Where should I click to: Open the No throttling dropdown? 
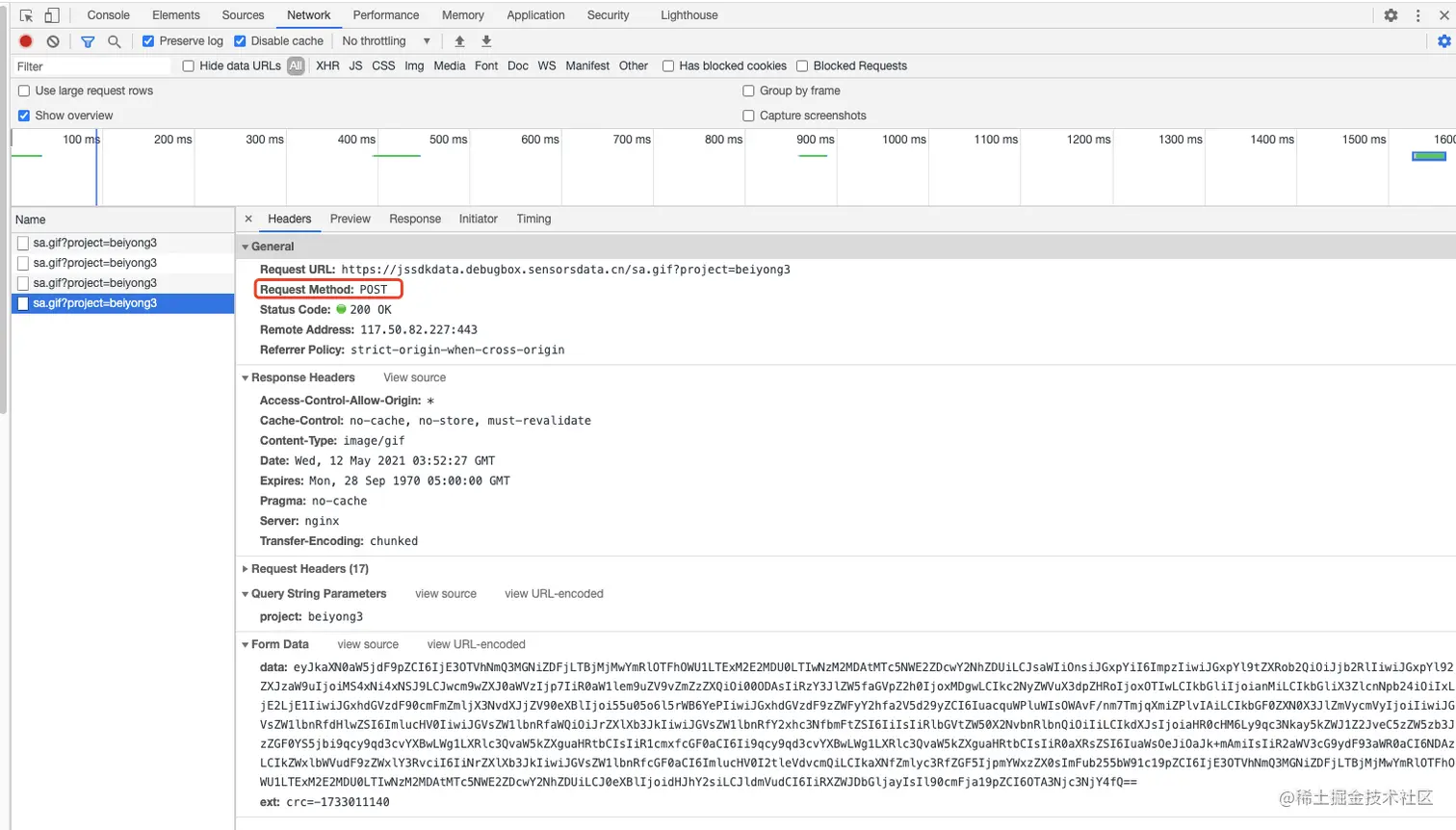tap(385, 41)
